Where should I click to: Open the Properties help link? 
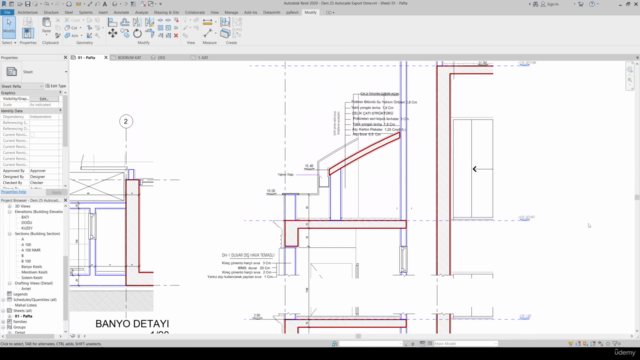[x=13, y=192]
